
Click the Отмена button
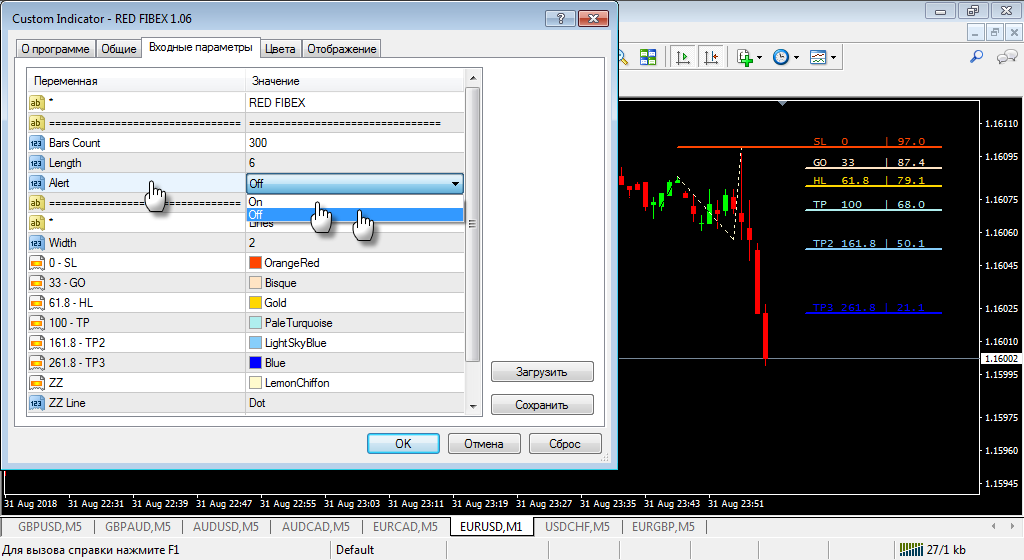[x=484, y=444]
